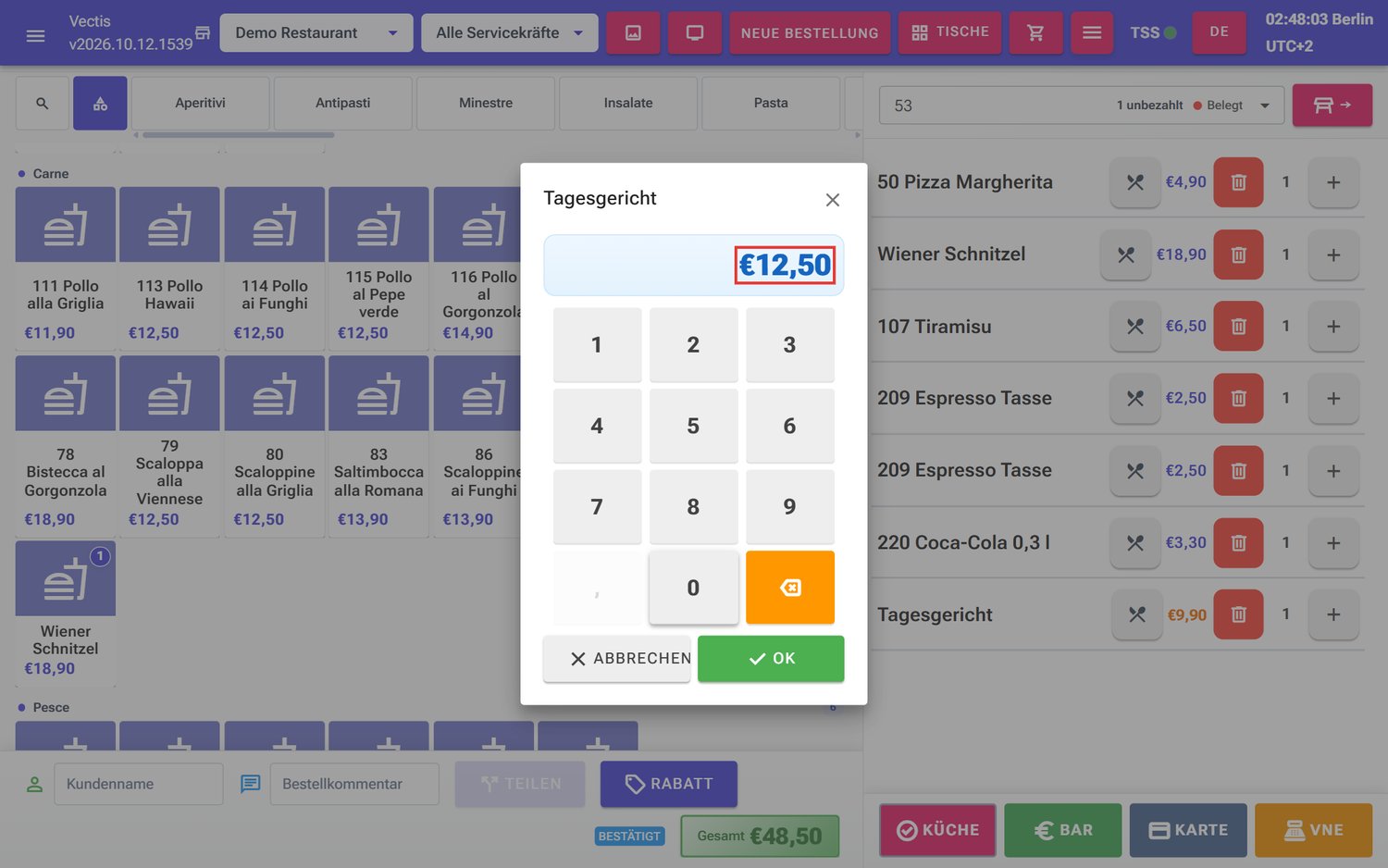
Task: Click the category tabs horizontal scrollbar
Action: (238, 135)
